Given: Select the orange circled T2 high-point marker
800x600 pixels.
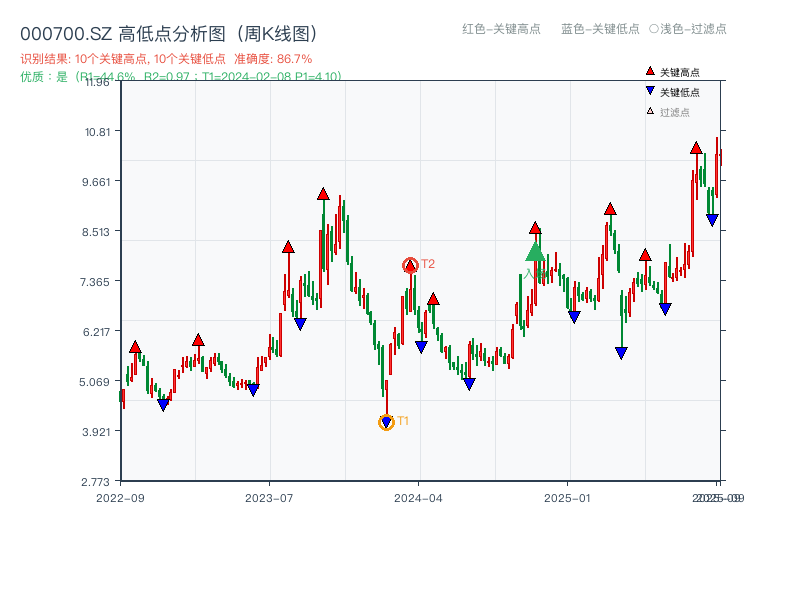Looking at the screenshot, I should pyautogui.click(x=410, y=265).
